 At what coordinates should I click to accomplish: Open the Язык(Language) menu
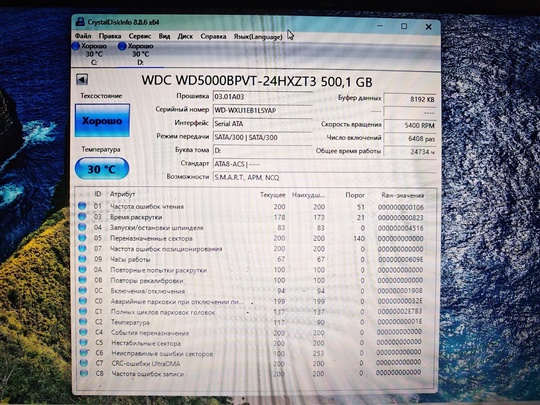tap(258, 37)
